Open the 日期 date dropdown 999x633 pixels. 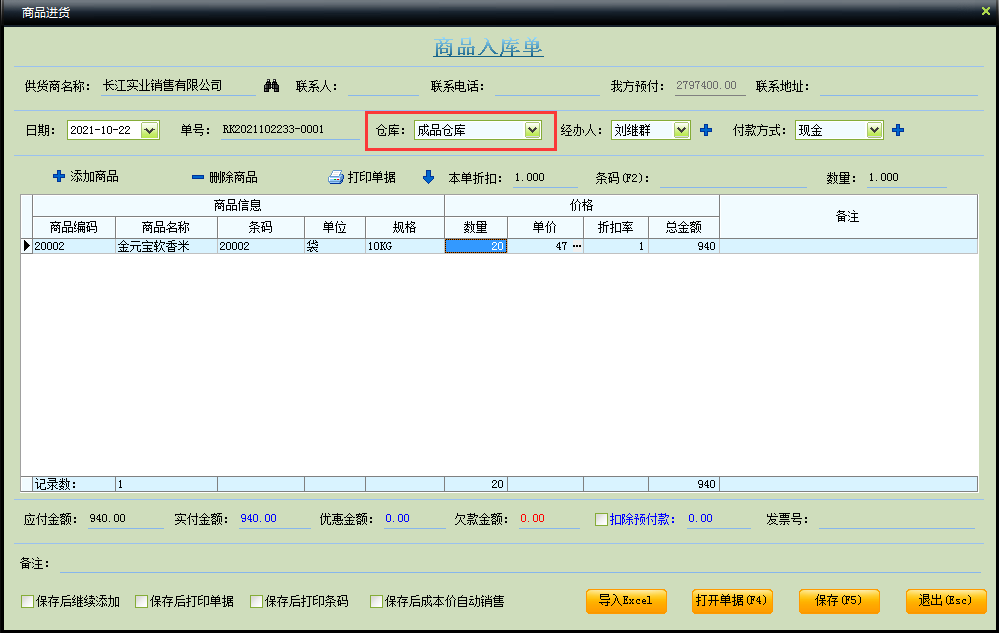[149, 130]
